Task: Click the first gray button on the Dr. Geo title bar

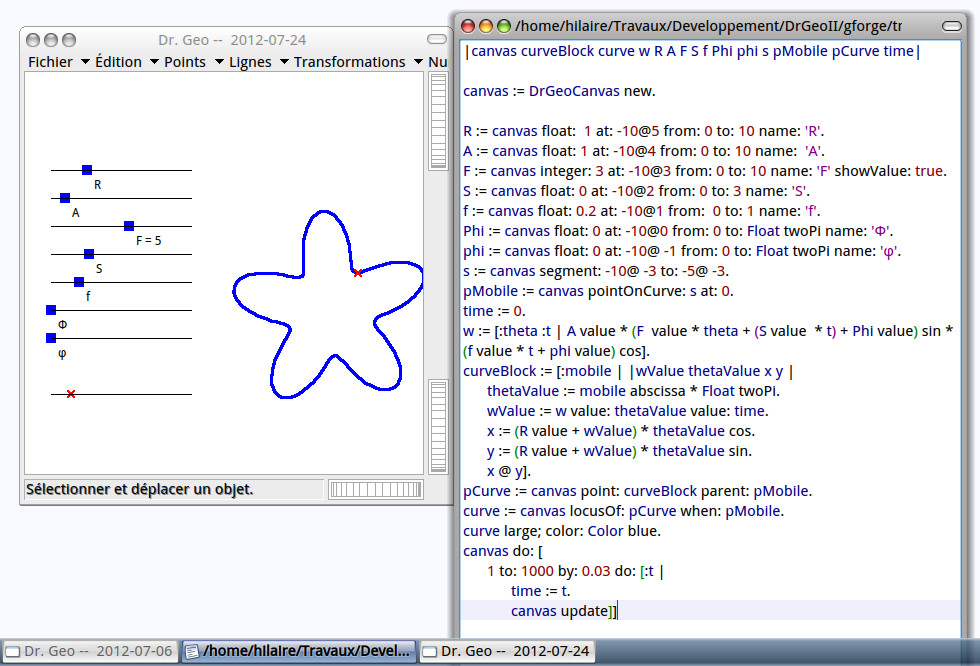Action: pos(32,40)
